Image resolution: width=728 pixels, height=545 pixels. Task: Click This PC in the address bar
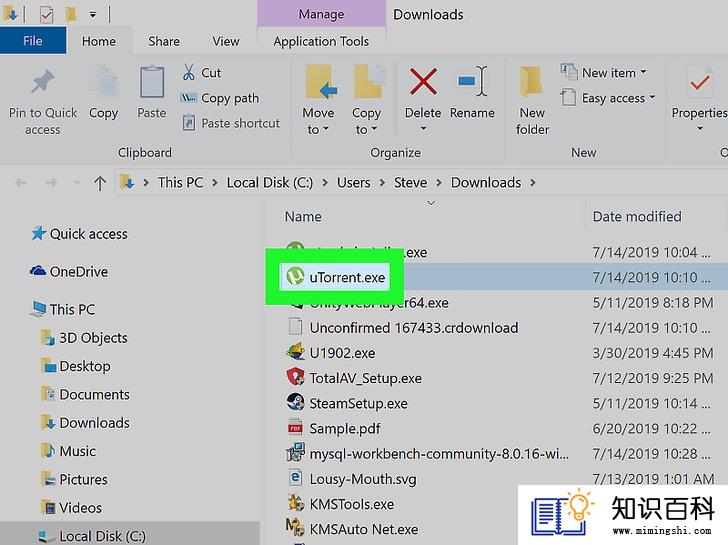click(x=180, y=182)
